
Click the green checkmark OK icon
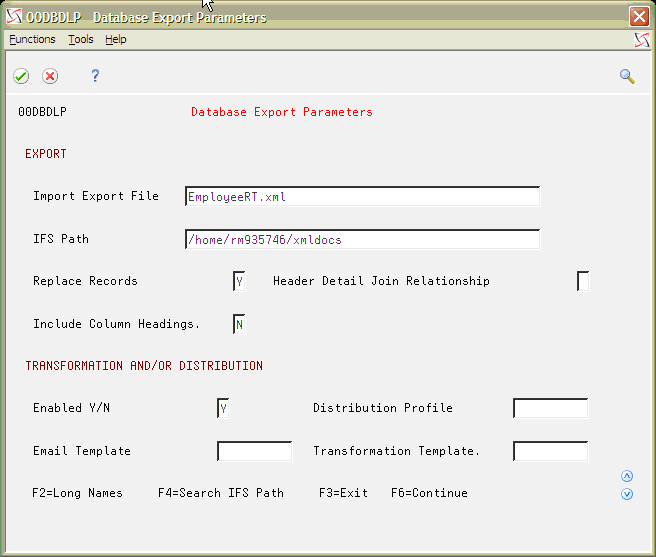tap(21, 76)
